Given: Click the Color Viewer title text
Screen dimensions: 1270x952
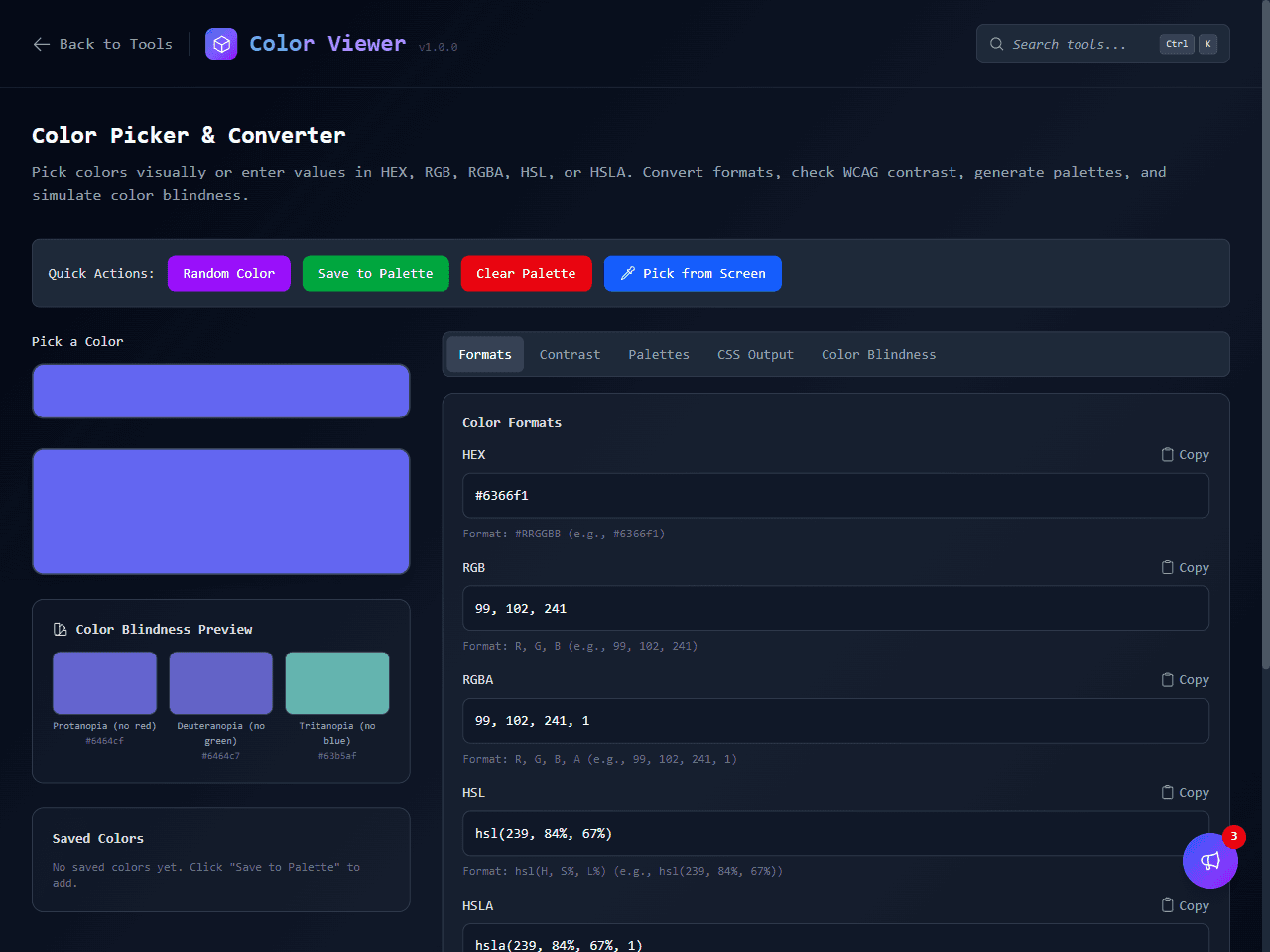Looking at the screenshot, I should click(x=327, y=44).
